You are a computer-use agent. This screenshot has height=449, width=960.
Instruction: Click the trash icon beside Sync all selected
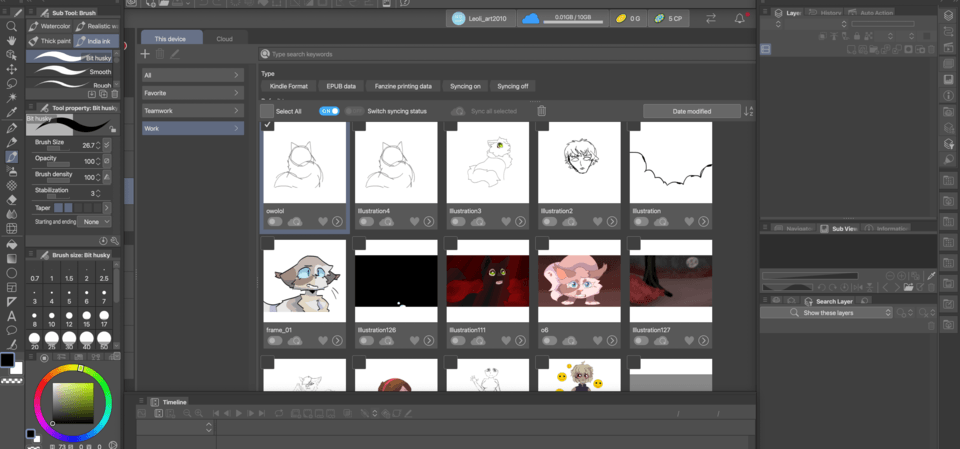click(541, 111)
